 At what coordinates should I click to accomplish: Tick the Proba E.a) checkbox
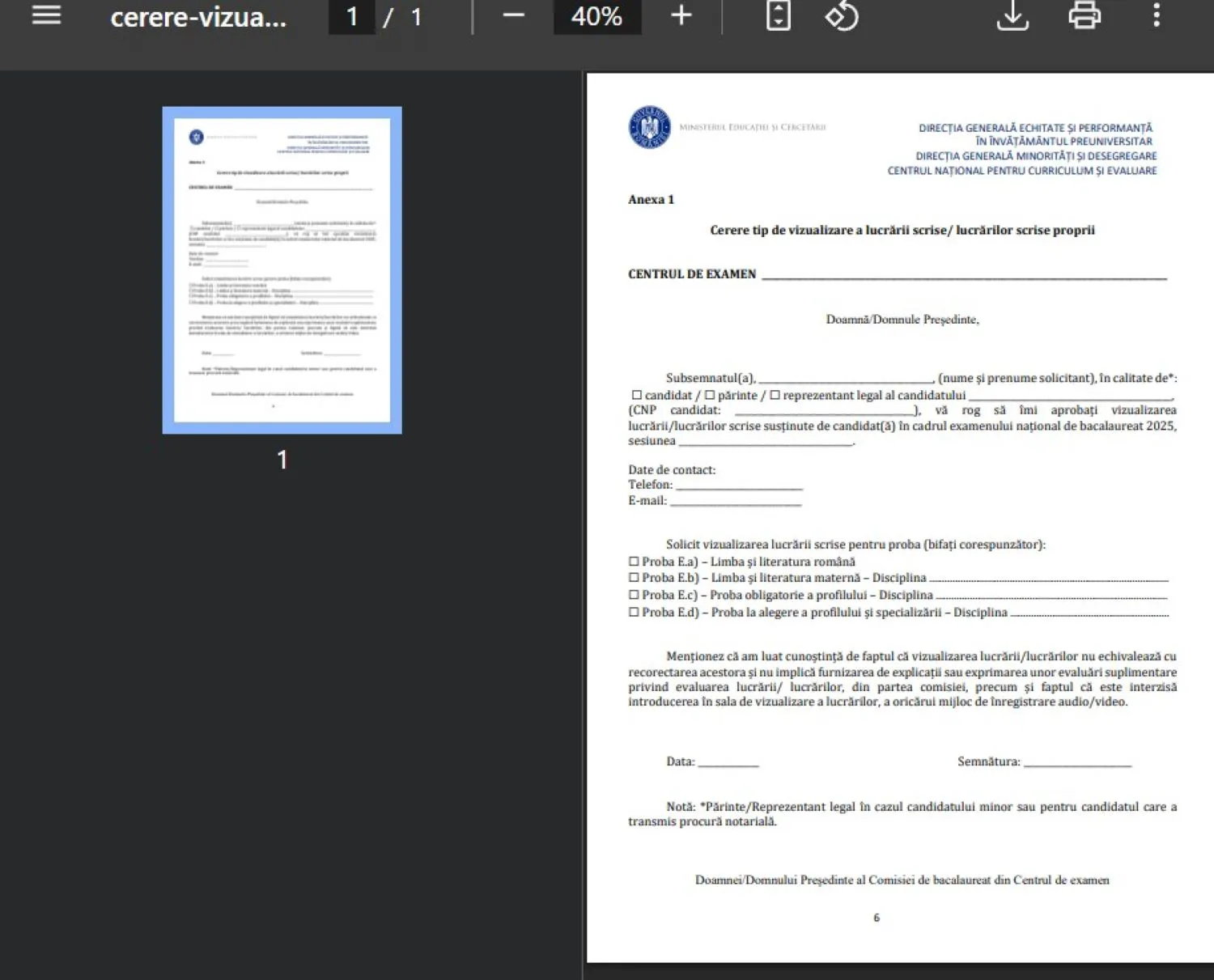click(634, 561)
